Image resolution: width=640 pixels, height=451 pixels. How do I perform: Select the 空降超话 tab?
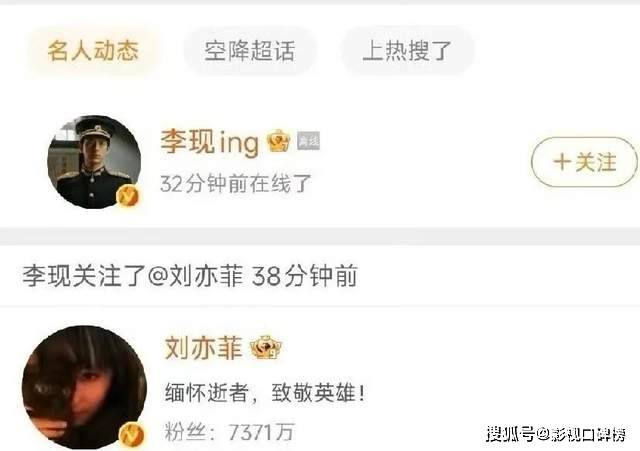tap(250, 51)
